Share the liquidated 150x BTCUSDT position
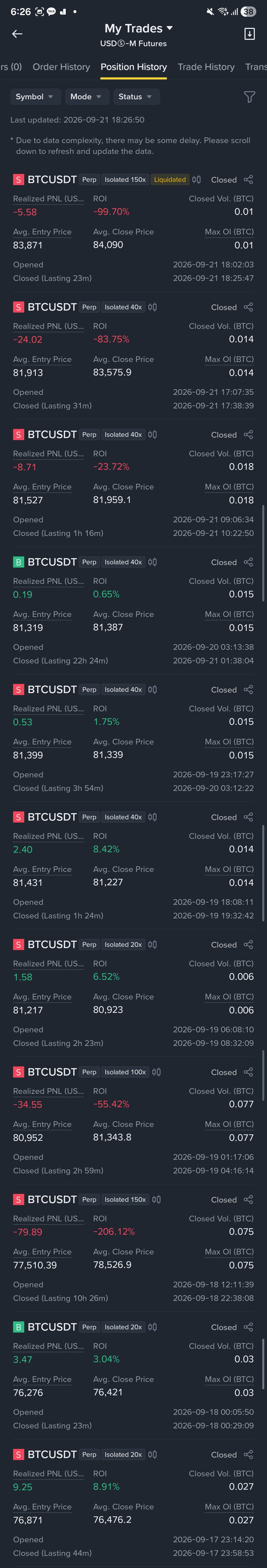This screenshot has width=267, height=1568. [248, 180]
